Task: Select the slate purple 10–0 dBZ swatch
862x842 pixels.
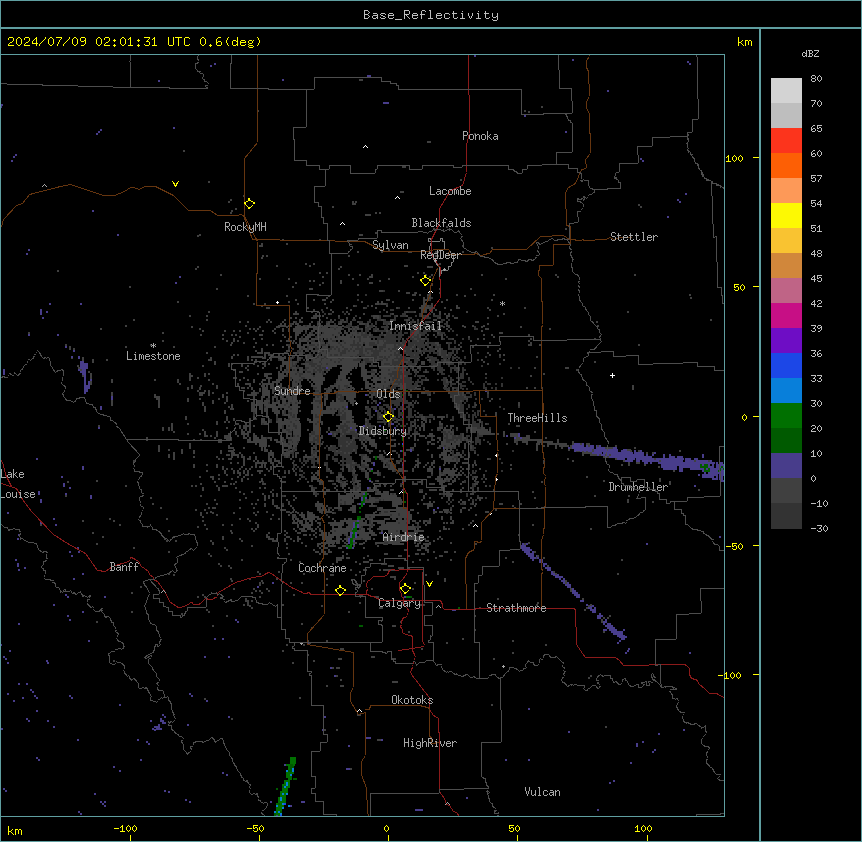Action: click(x=786, y=466)
